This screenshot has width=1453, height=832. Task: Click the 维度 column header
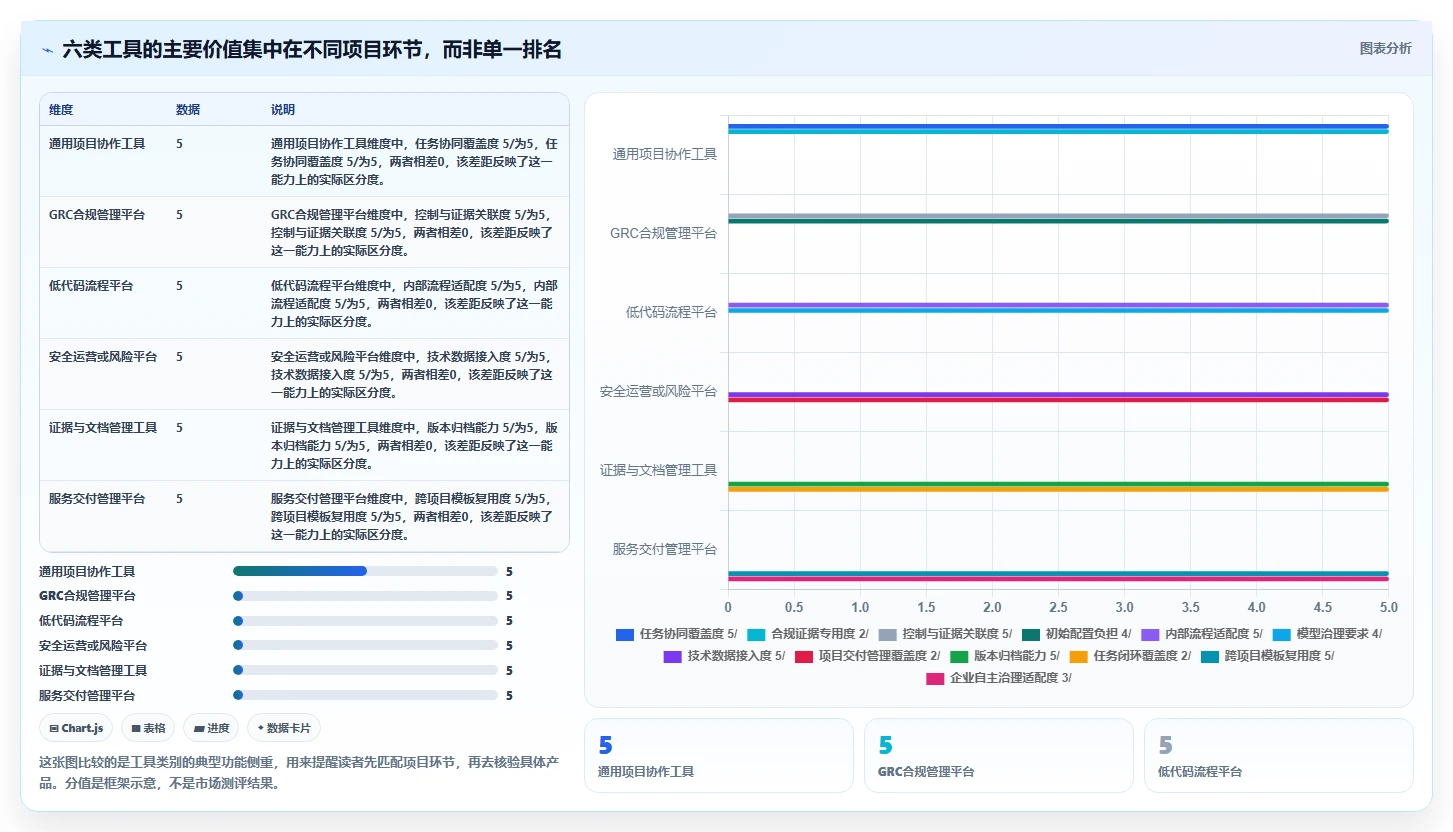(x=61, y=109)
